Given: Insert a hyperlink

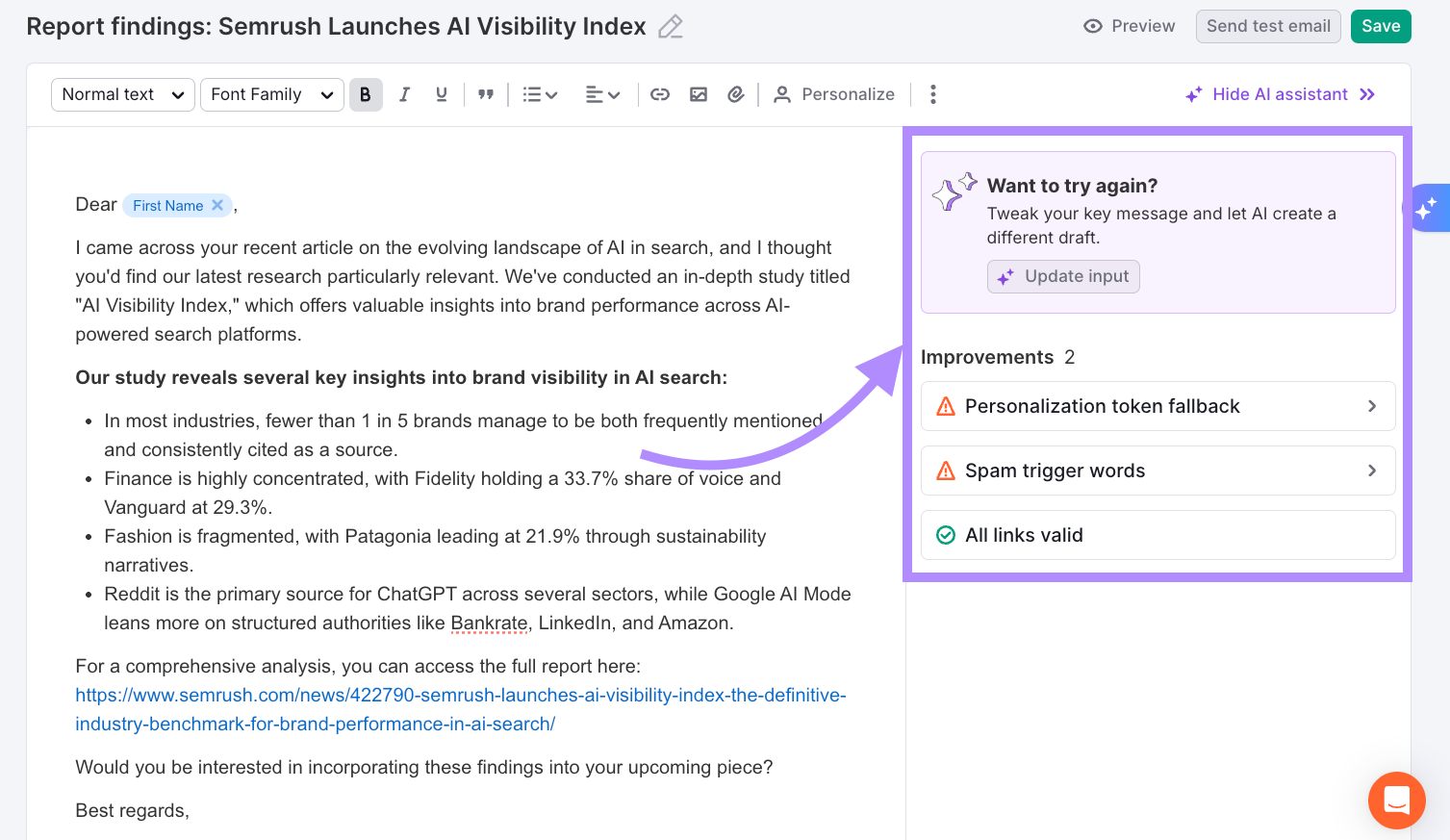Looking at the screenshot, I should tap(660, 93).
